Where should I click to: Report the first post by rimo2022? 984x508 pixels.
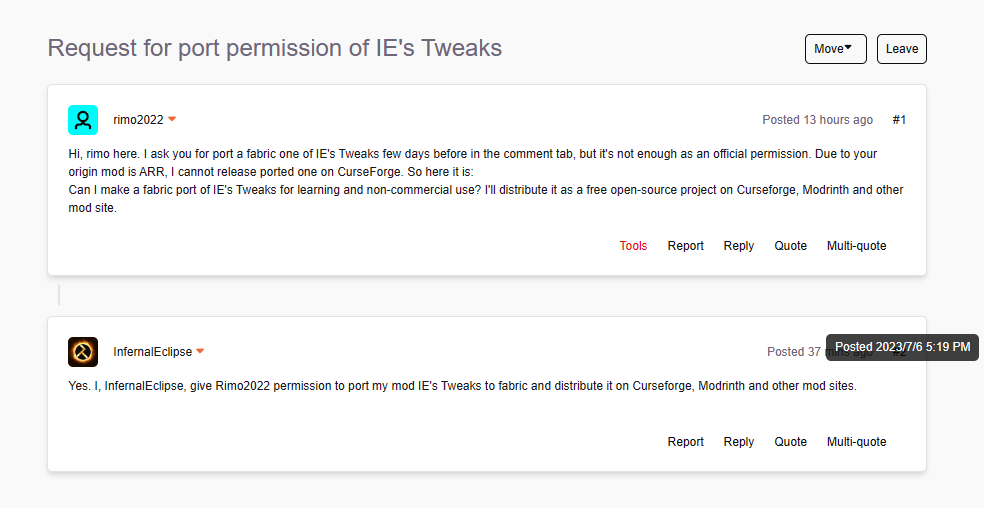686,246
